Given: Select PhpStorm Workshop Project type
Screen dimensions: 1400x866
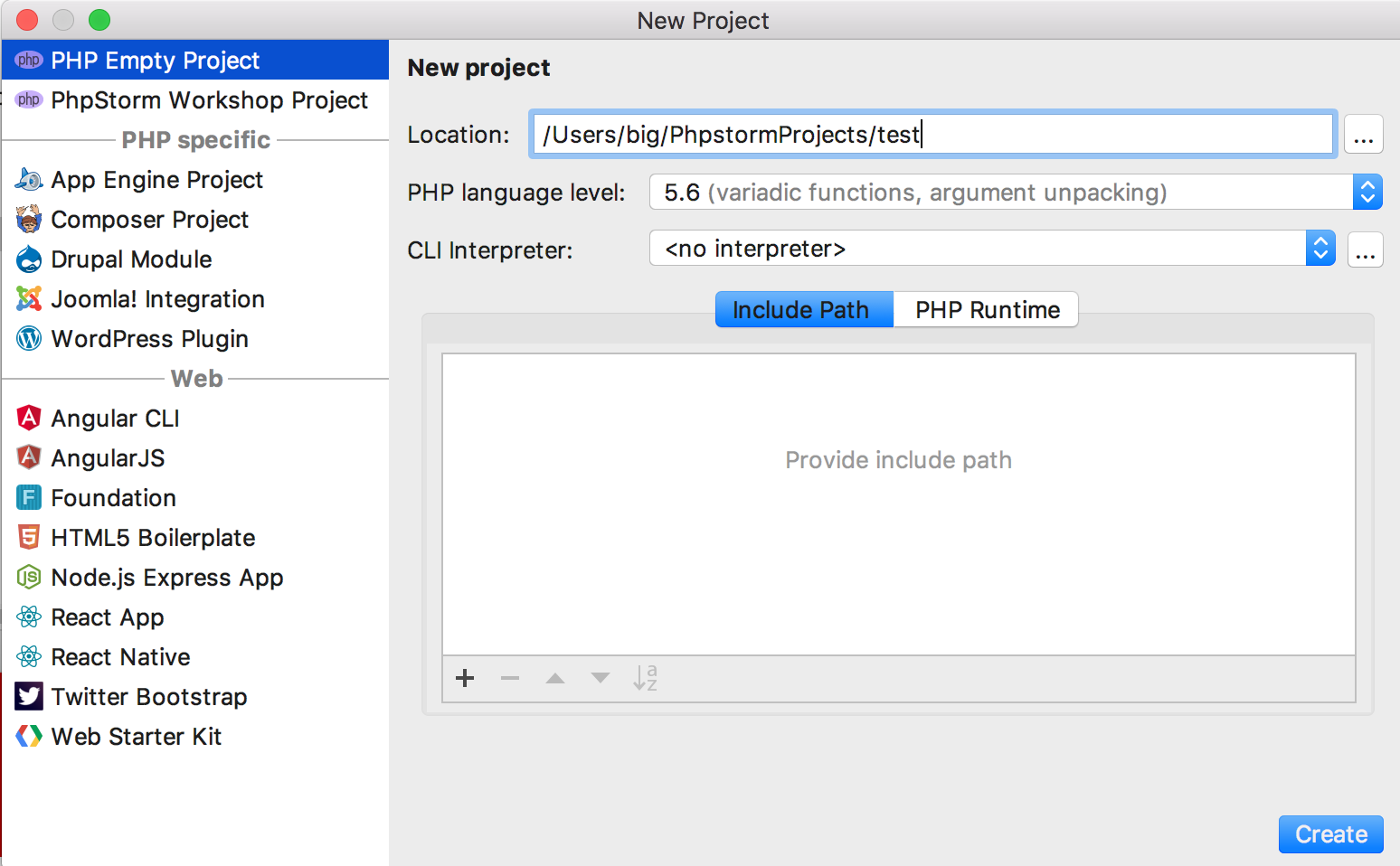Looking at the screenshot, I should [x=195, y=99].
